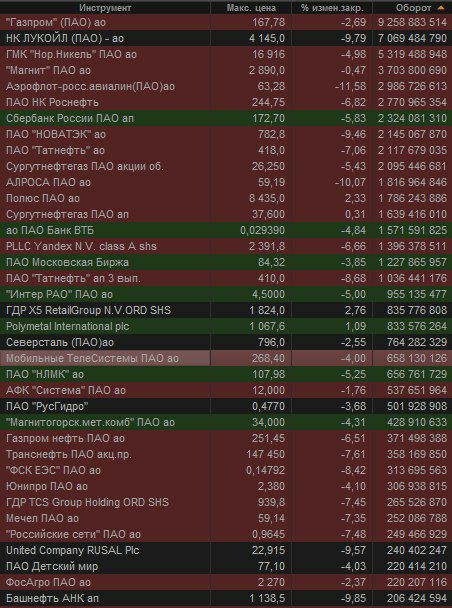This screenshot has height=608, width=452.
Task: Select the "Магнит" ПАО ао row
Action: click(x=226, y=70)
